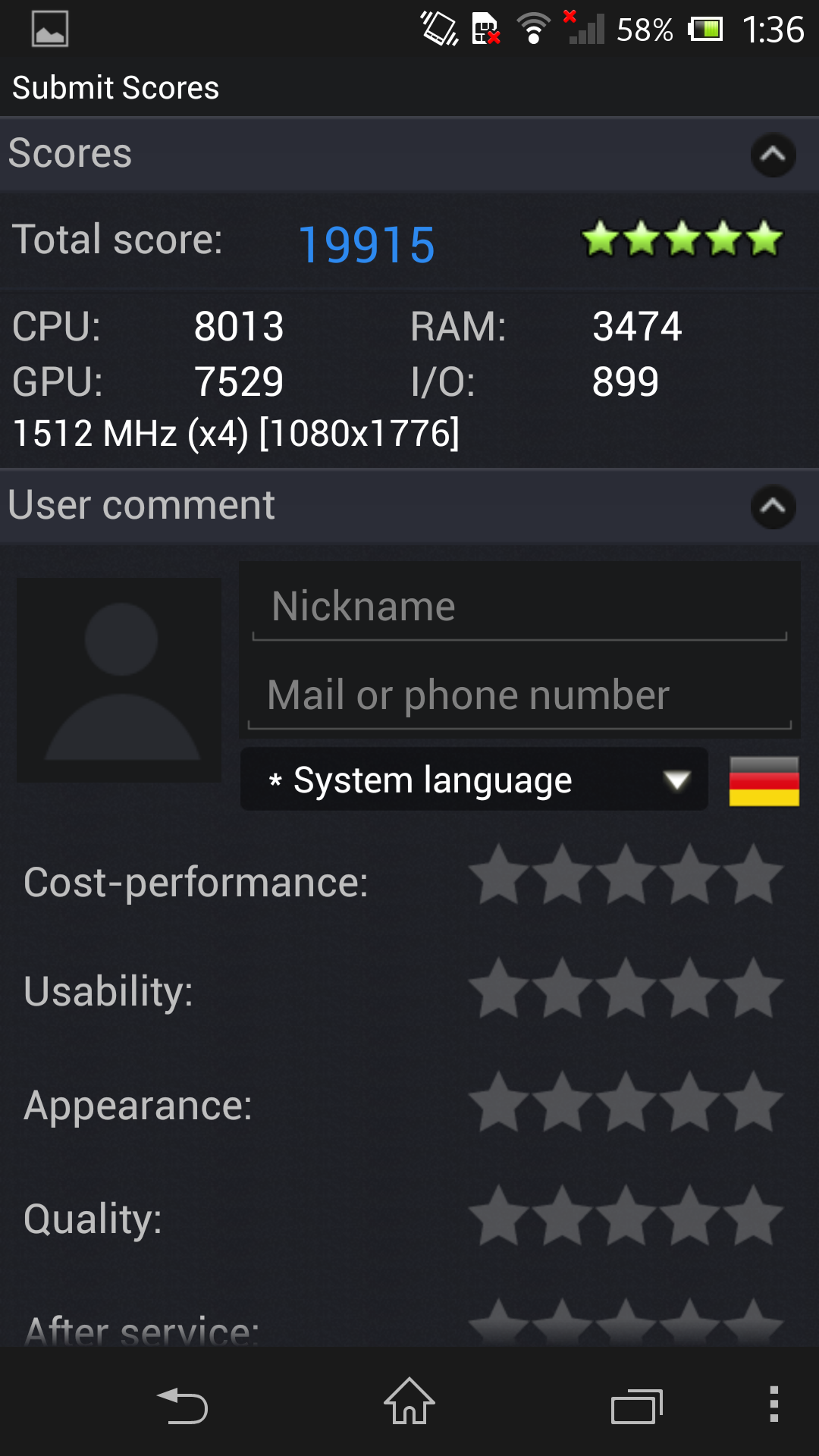Collapse the User comment section
This screenshot has height=1456, width=819.
(773, 506)
